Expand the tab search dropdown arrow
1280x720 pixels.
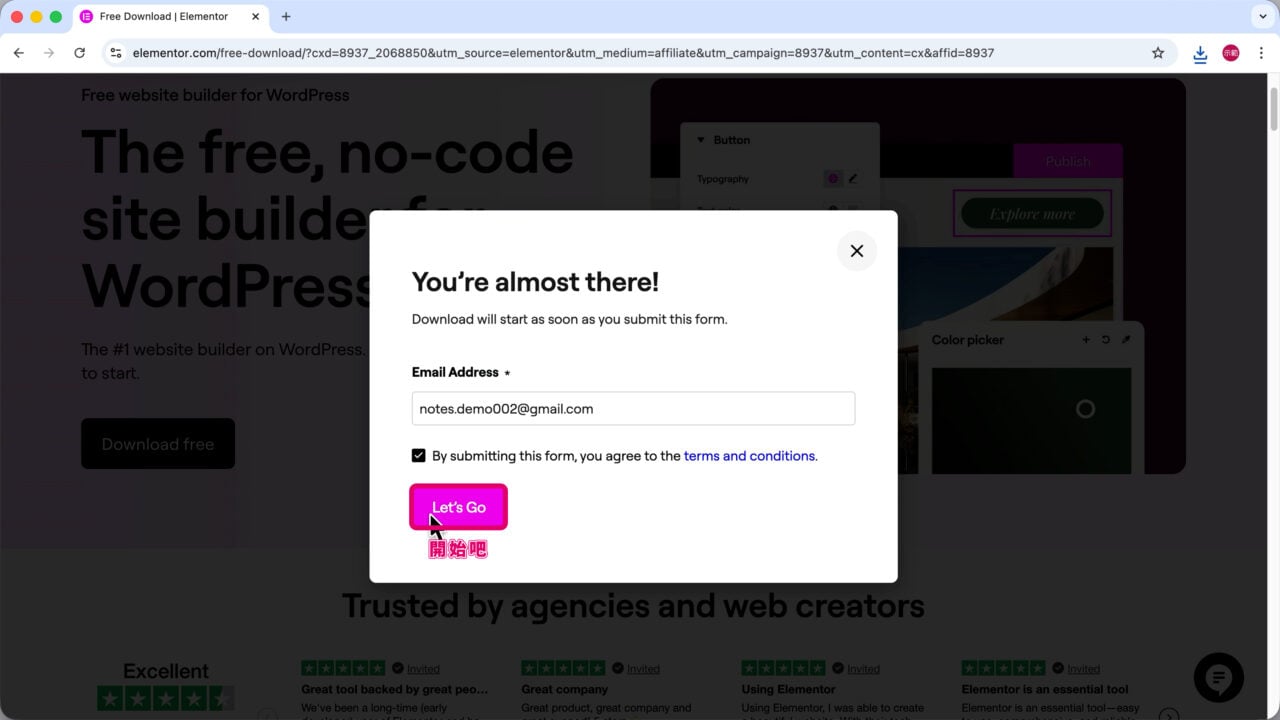[1262, 17]
